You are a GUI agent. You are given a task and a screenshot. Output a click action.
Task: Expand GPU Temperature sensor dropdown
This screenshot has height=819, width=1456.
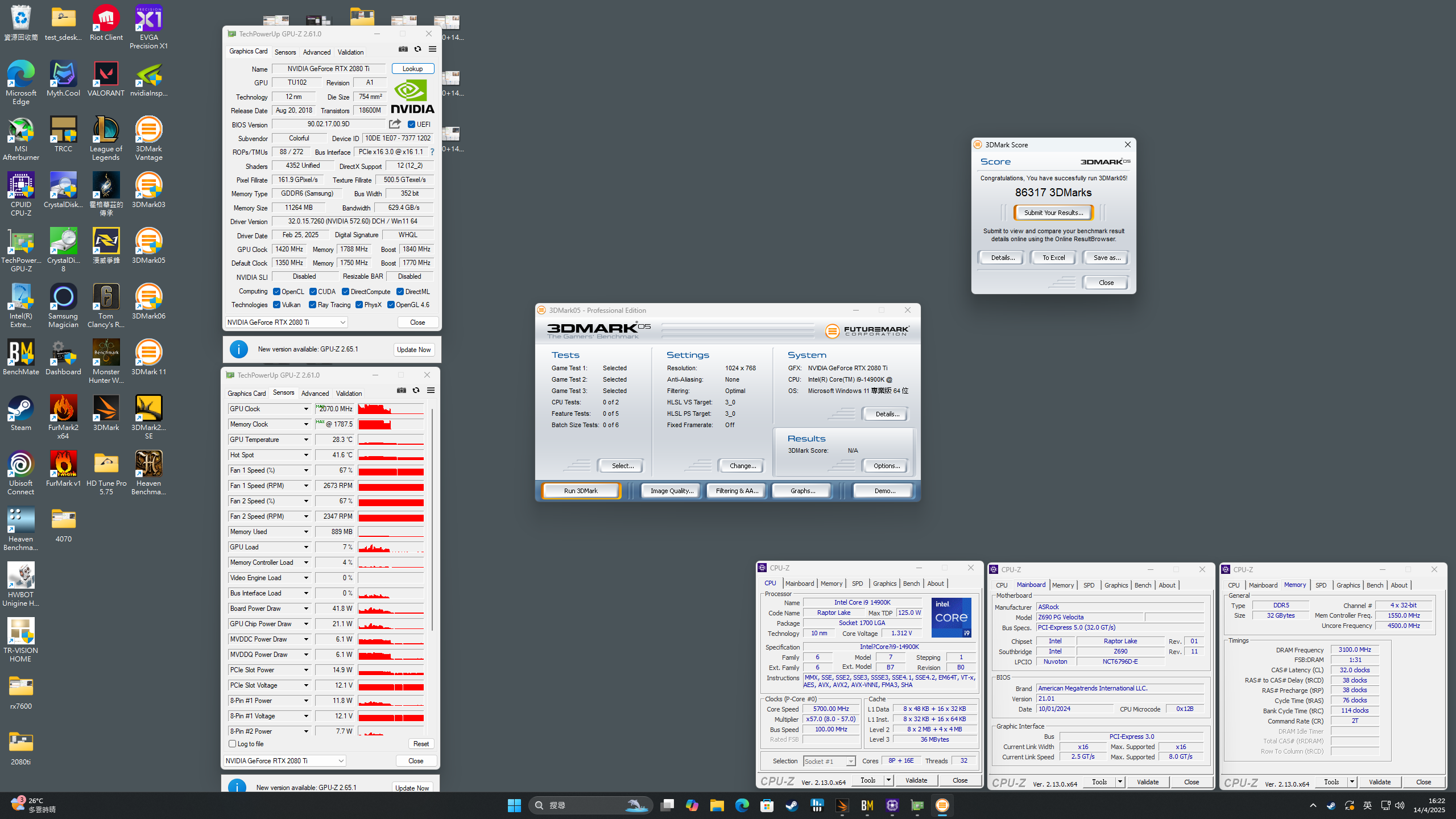[305, 440]
